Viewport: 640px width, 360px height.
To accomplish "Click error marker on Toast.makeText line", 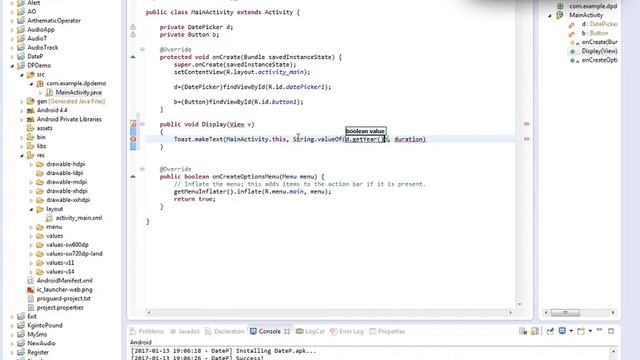I will [133, 139].
